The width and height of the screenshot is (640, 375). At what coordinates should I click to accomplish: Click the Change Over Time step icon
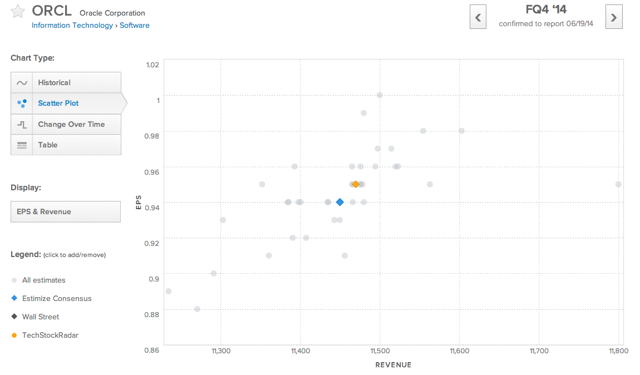[x=22, y=124]
